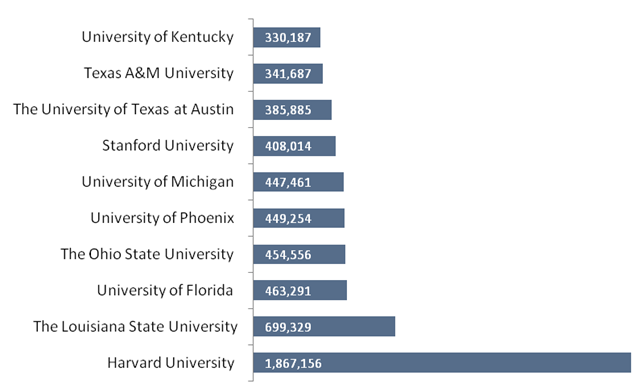Click the 1,867,156 data label
The height and width of the screenshot is (390, 641).
coord(293,363)
